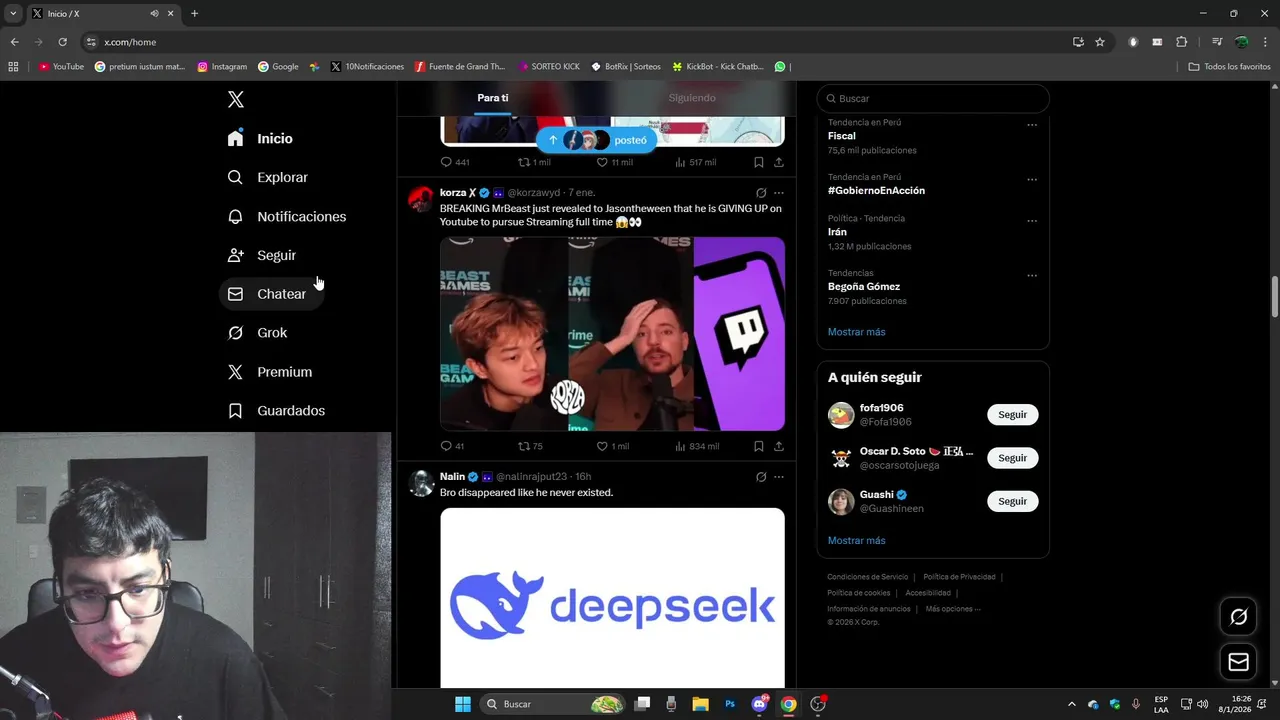Switch to the Siguiendo tab
This screenshot has width=1280, height=720.
(692, 98)
